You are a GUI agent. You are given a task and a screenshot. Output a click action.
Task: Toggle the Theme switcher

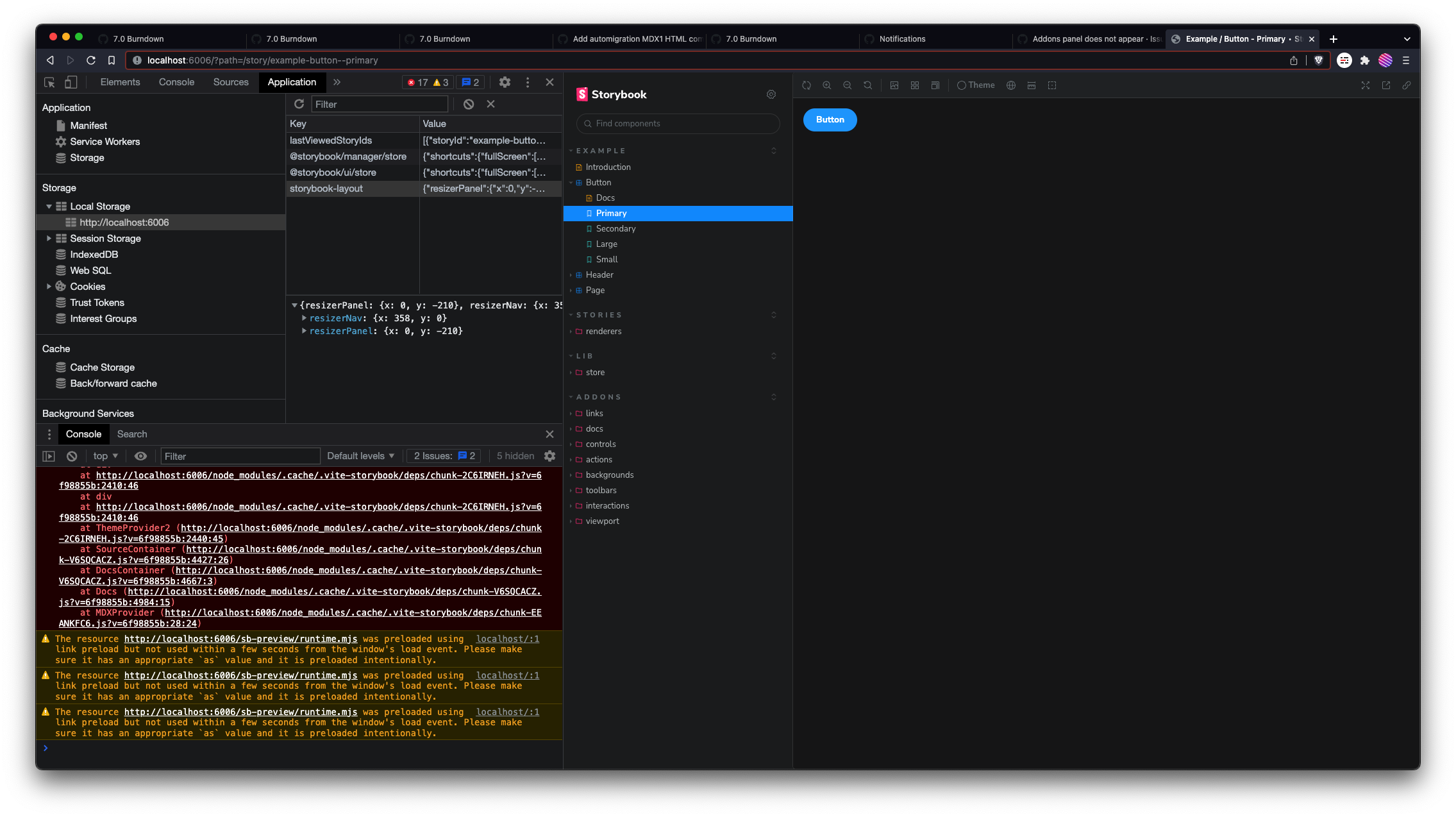coord(975,85)
